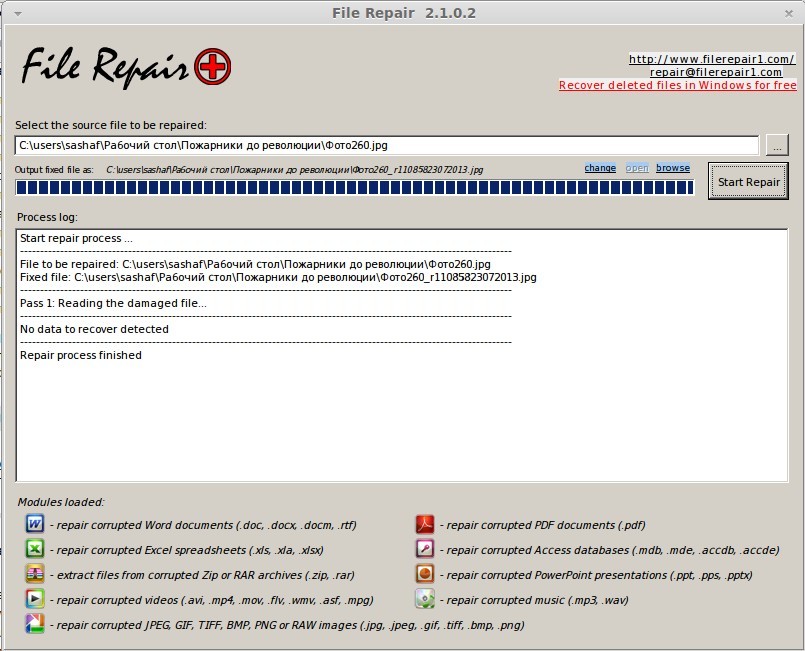The height and width of the screenshot is (651, 805).
Task: Click the Access databases module icon
Action: click(425, 549)
